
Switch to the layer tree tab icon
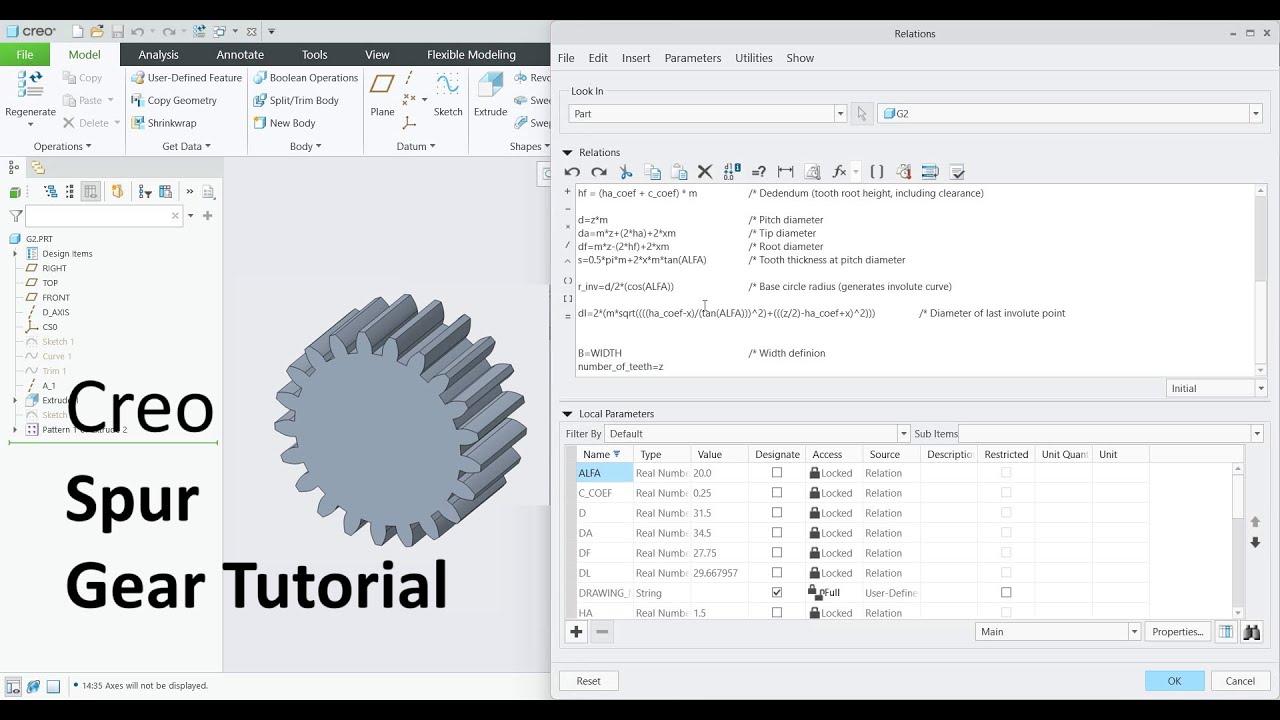tap(38, 168)
